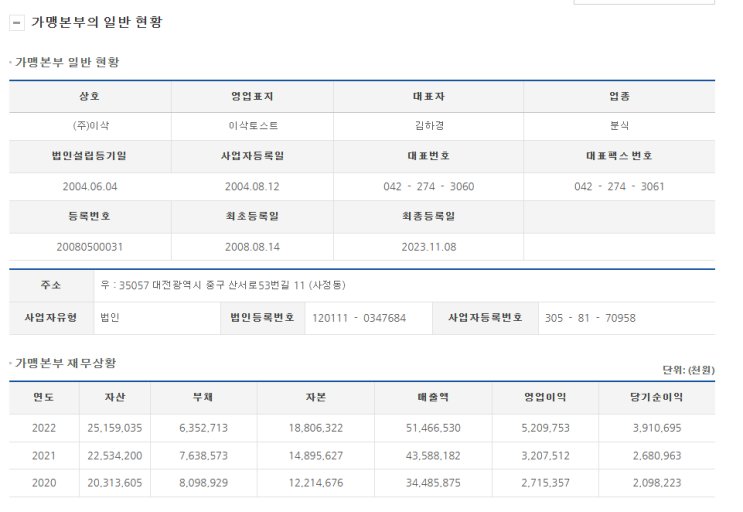The height and width of the screenshot is (512, 743).
Task: Select business entity type 법인 value
Action: click(109, 317)
